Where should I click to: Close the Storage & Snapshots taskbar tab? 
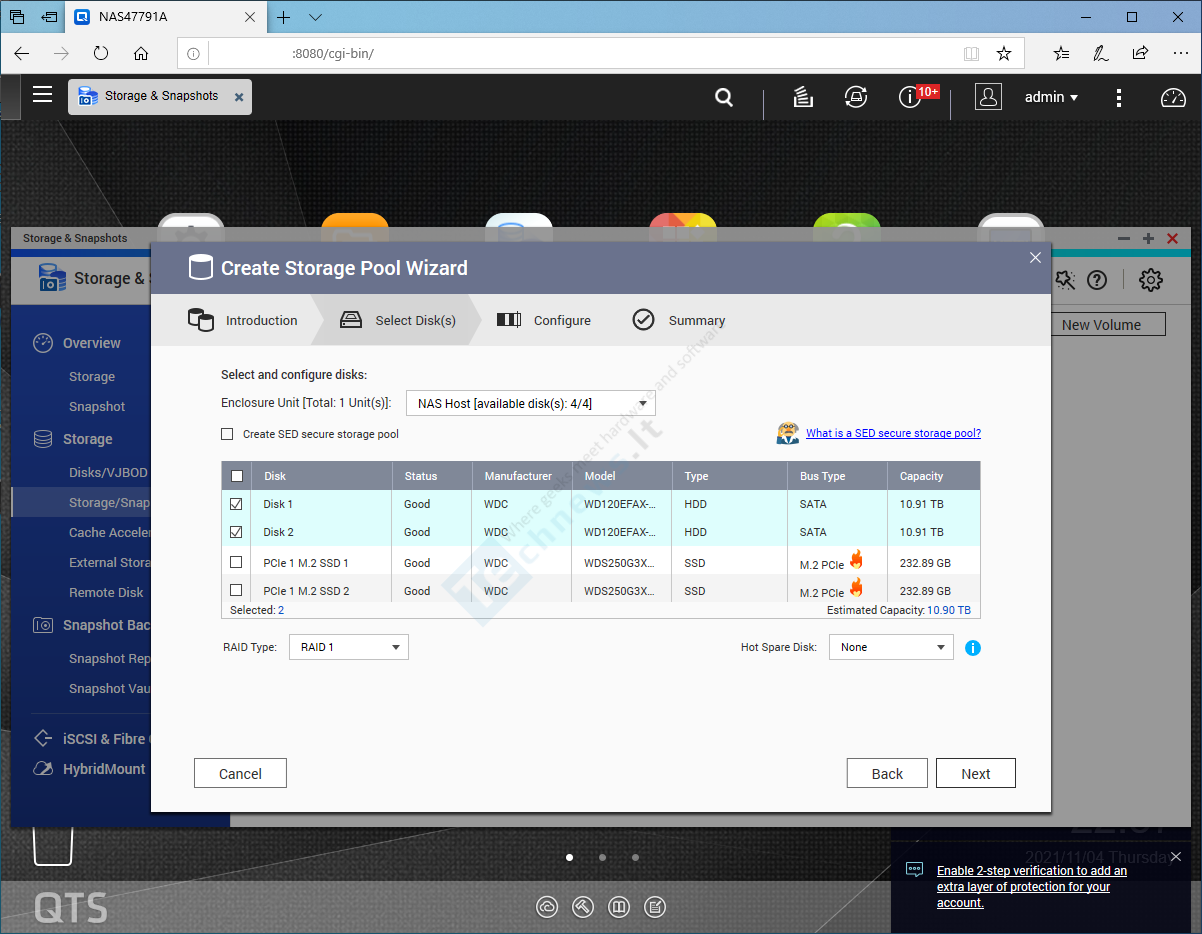coord(239,97)
